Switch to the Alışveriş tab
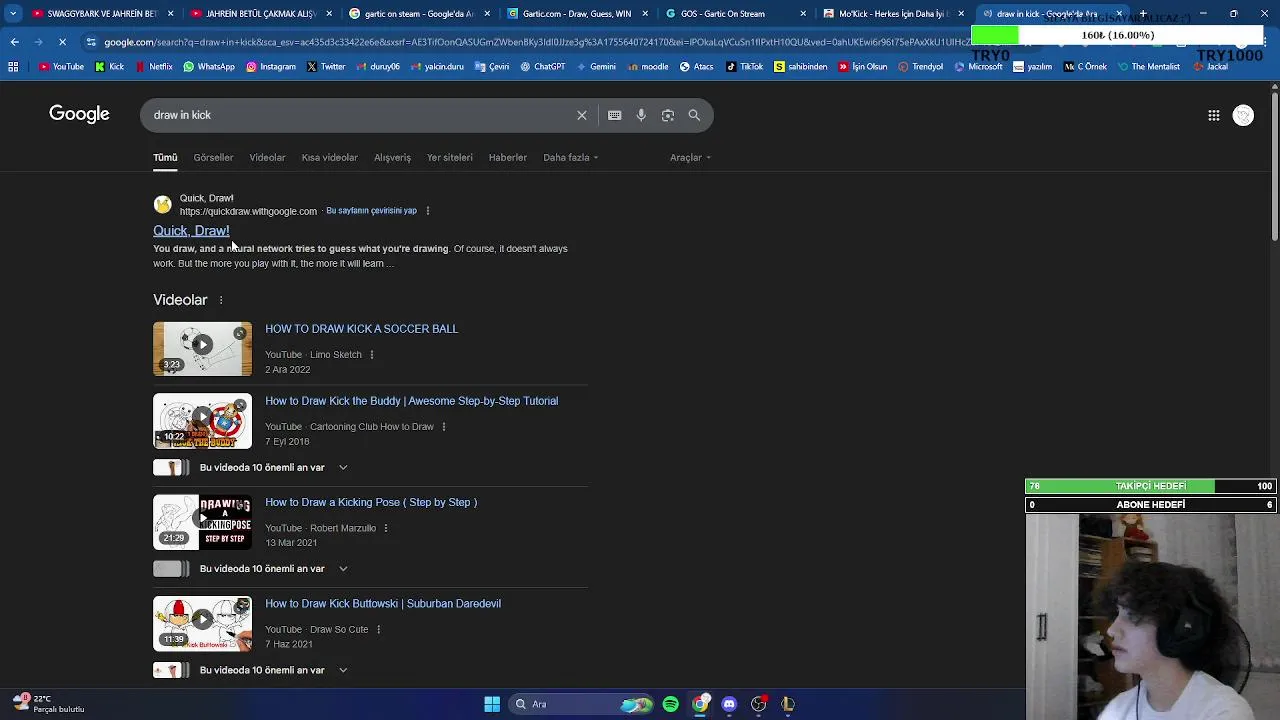Image resolution: width=1280 pixels, height=720 pixels. 392,158
